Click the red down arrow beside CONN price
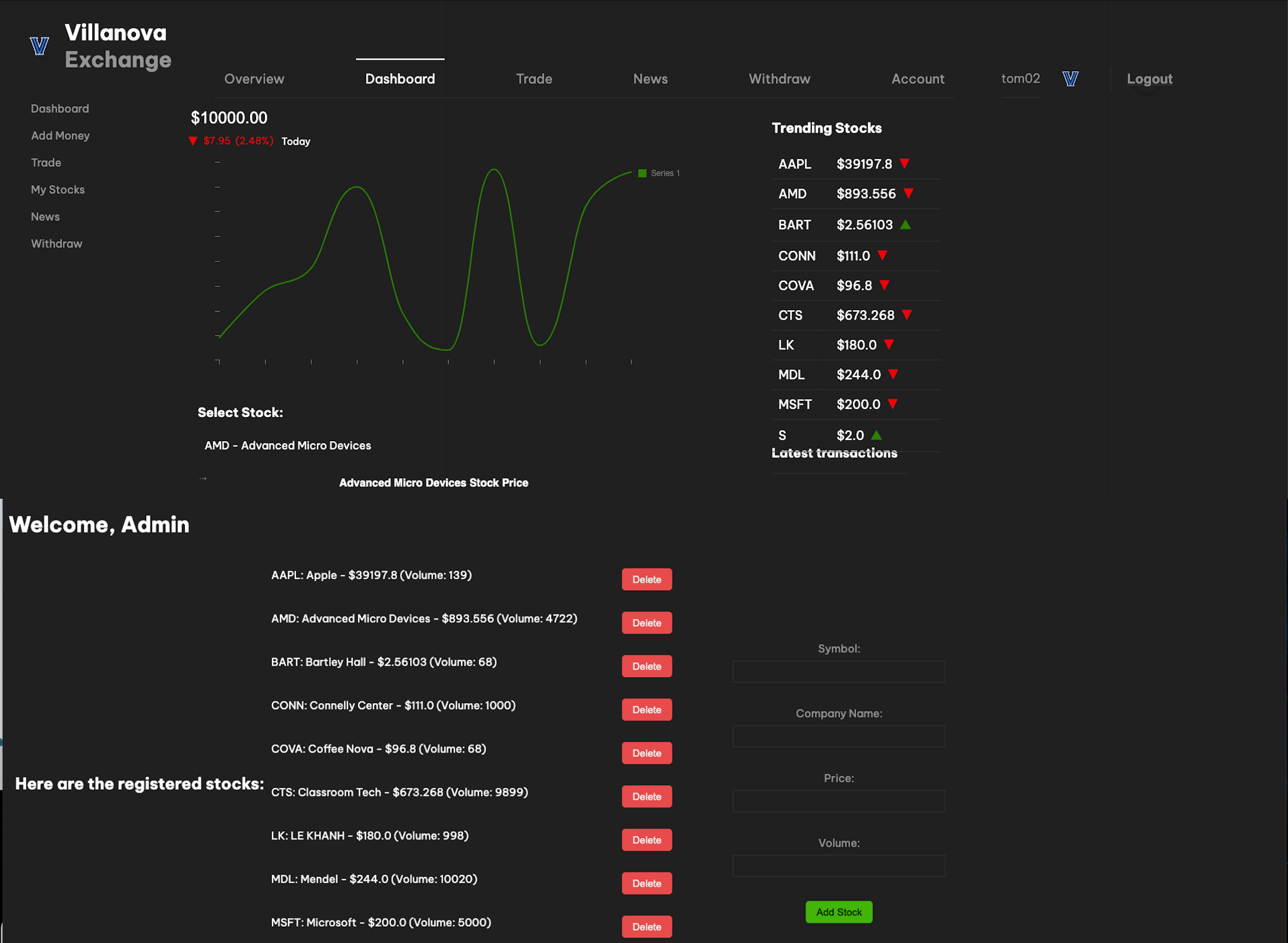This screenshot has height=943, width=1288. 882,255
